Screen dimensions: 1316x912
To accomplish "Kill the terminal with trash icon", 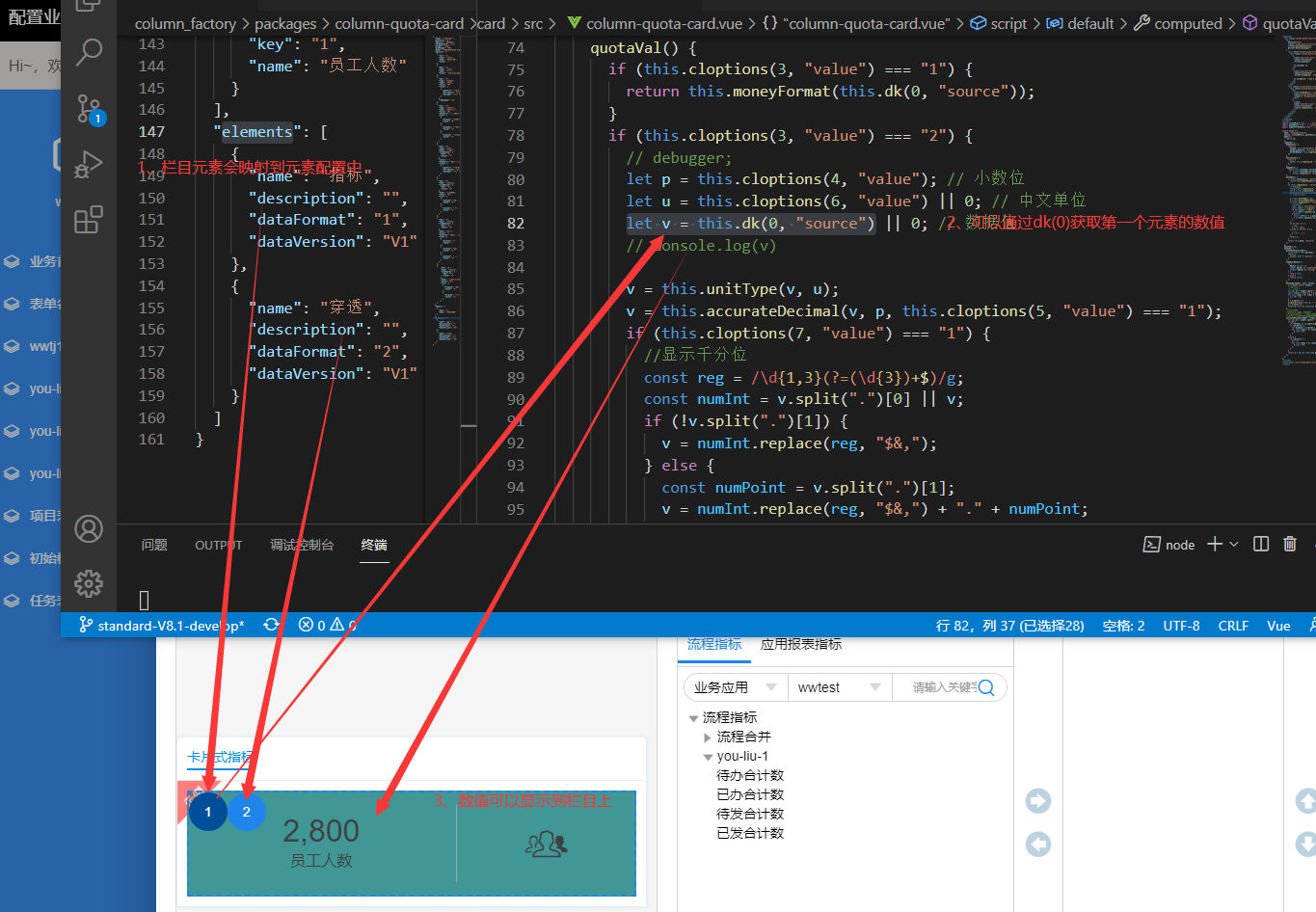I will (x=1290, y=544).
